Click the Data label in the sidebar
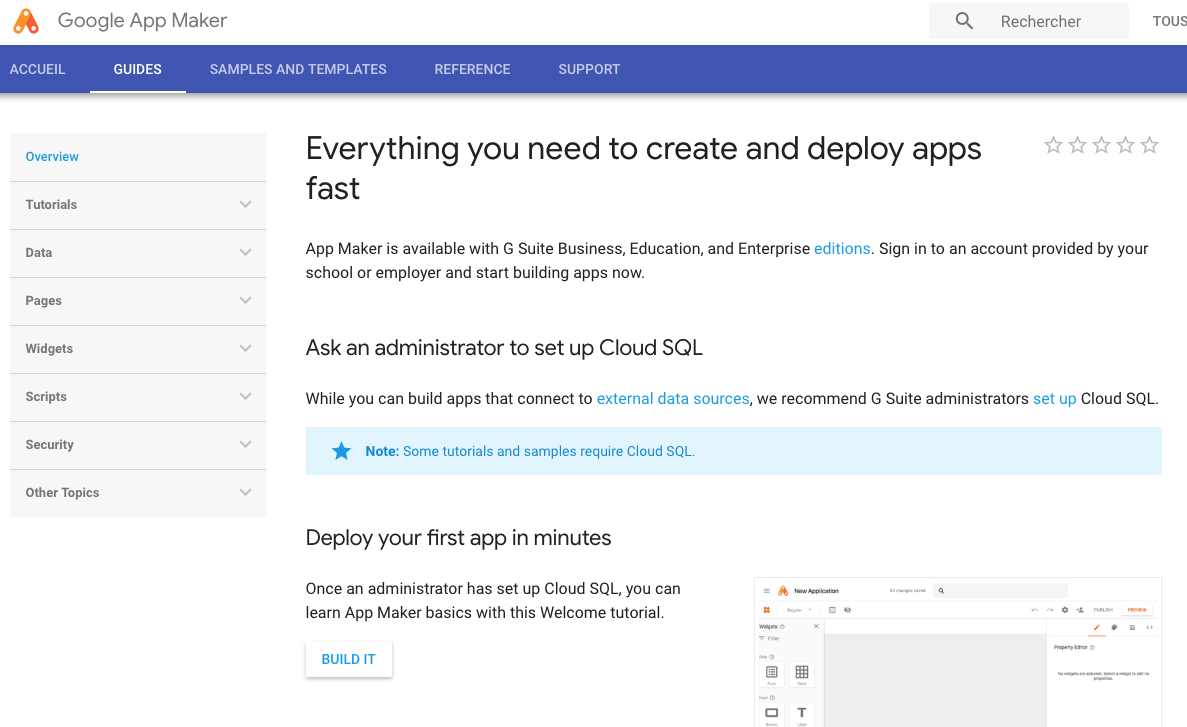 [39, 252]
